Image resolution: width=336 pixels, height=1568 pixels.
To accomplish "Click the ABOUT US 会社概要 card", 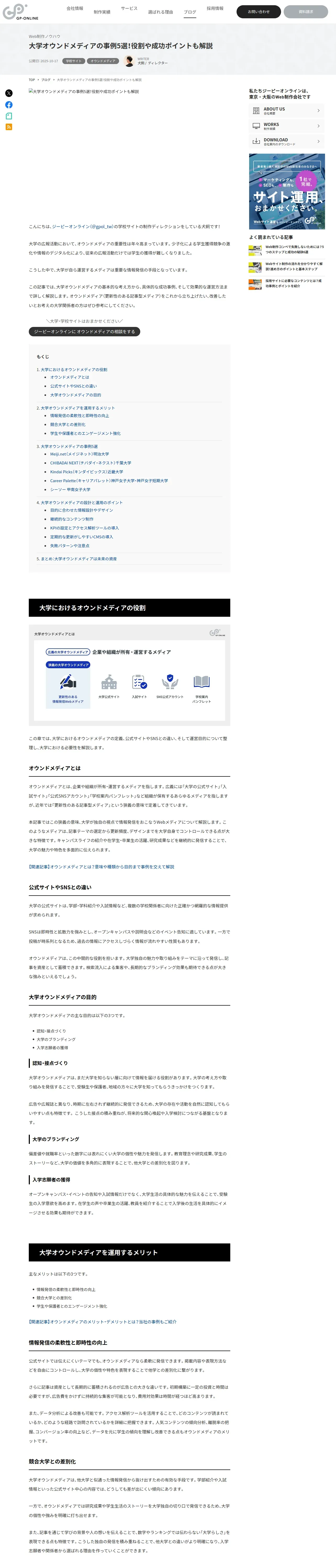I will point(287,111).
